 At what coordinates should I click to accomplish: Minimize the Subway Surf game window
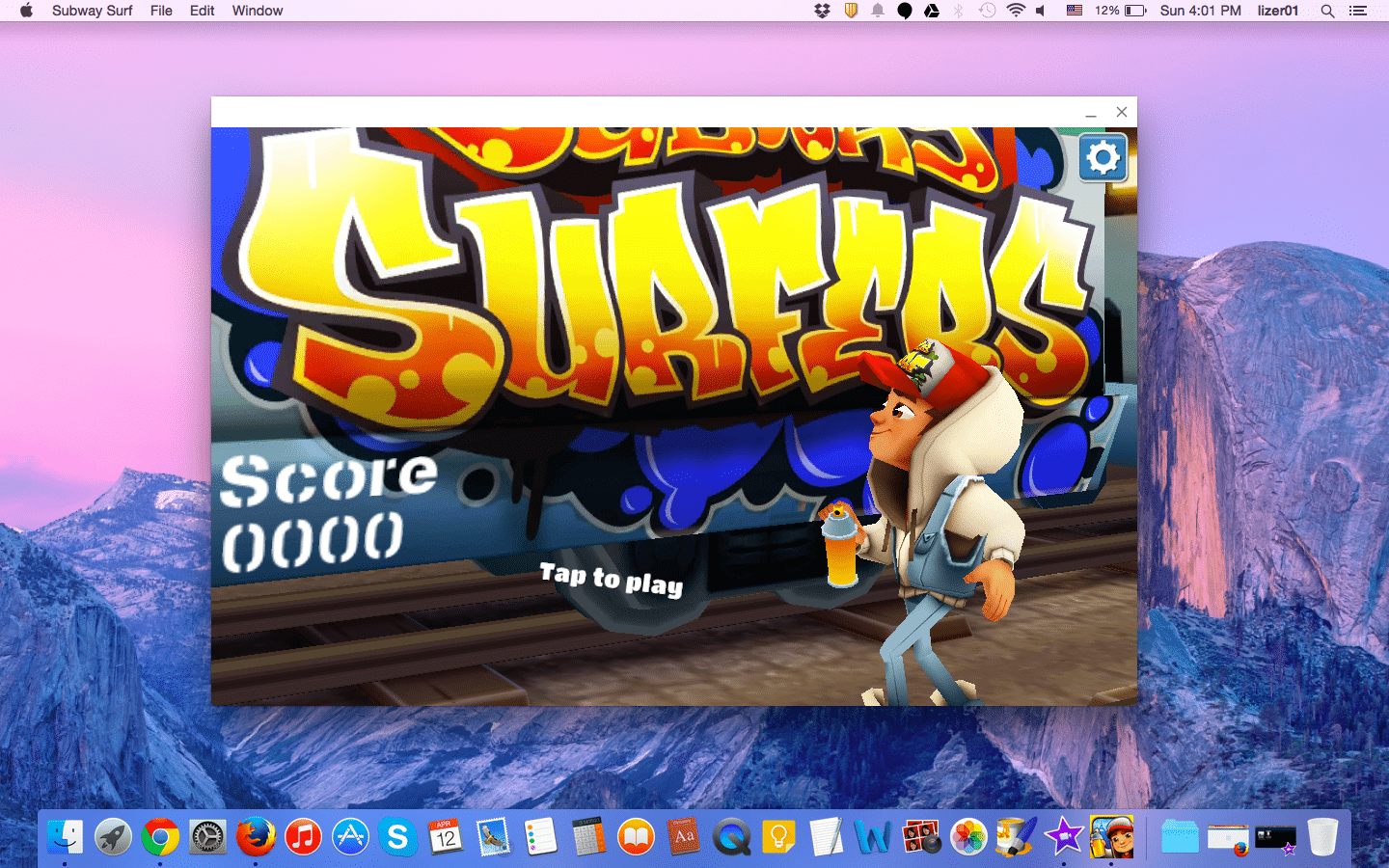click(x=1091, y=113)
